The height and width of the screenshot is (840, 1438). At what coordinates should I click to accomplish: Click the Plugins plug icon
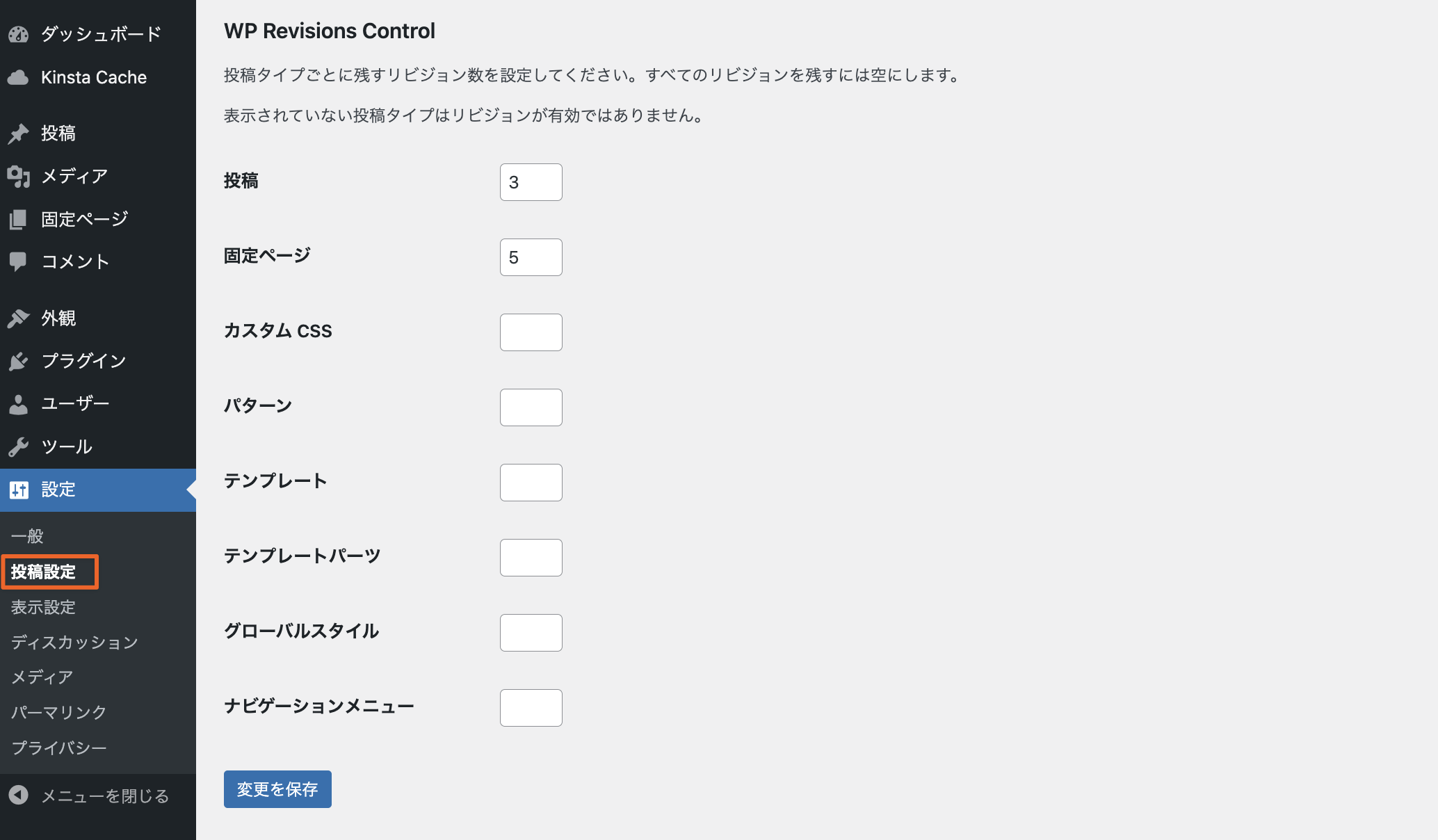click(19, 362)
